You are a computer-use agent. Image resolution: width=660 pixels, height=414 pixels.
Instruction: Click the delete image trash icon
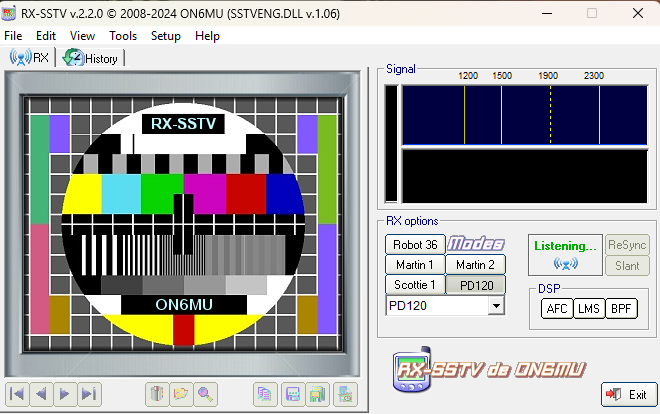click(x=156, y=394)
